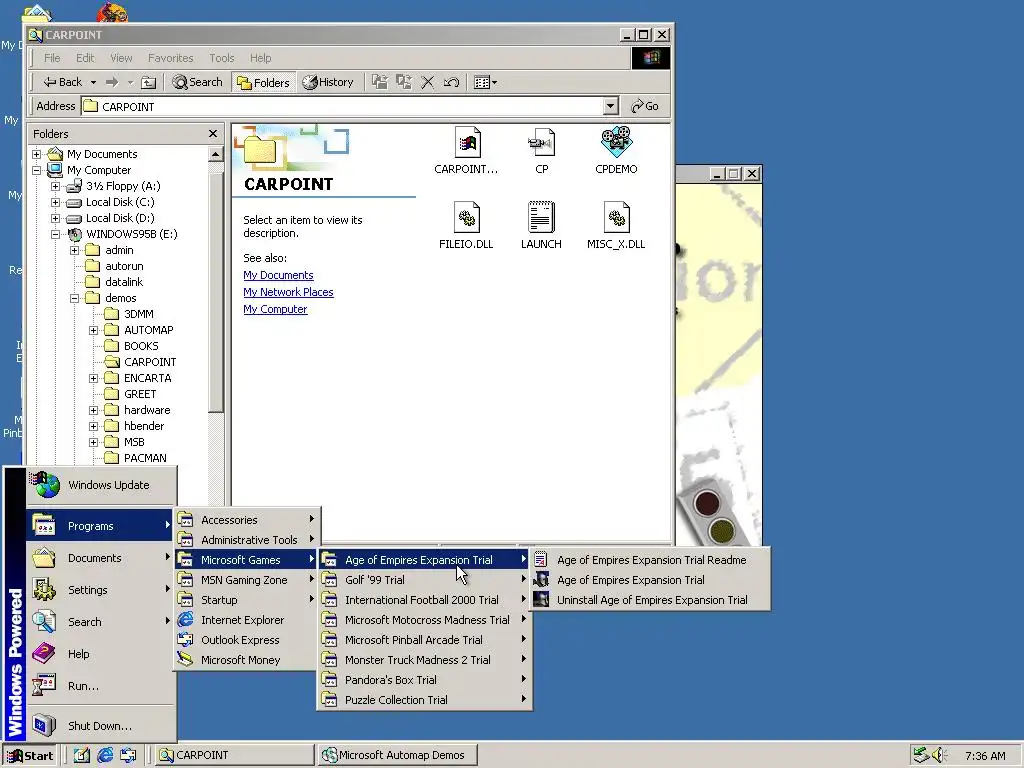The image size is (1024, 768).
Task: Open the Edit menu
Action: pyautogui.click(x=85, y=58)
